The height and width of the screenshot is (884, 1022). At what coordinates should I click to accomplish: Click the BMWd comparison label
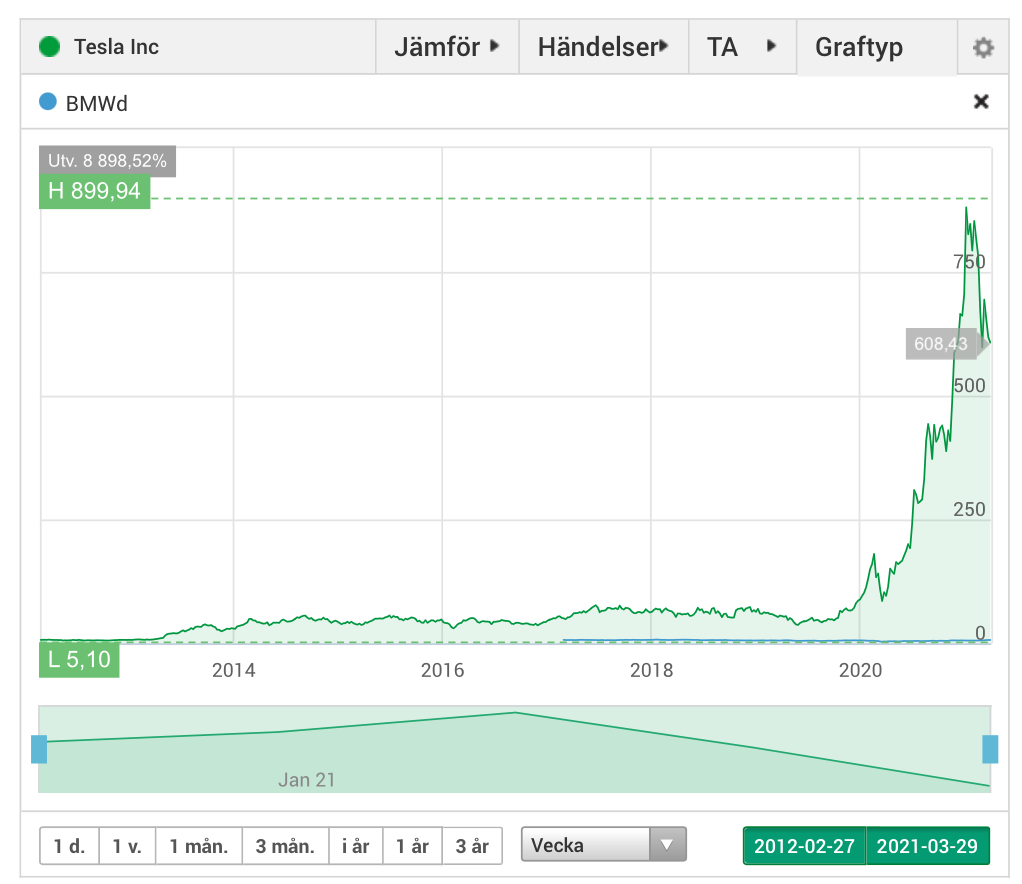(x=96, y=104)
